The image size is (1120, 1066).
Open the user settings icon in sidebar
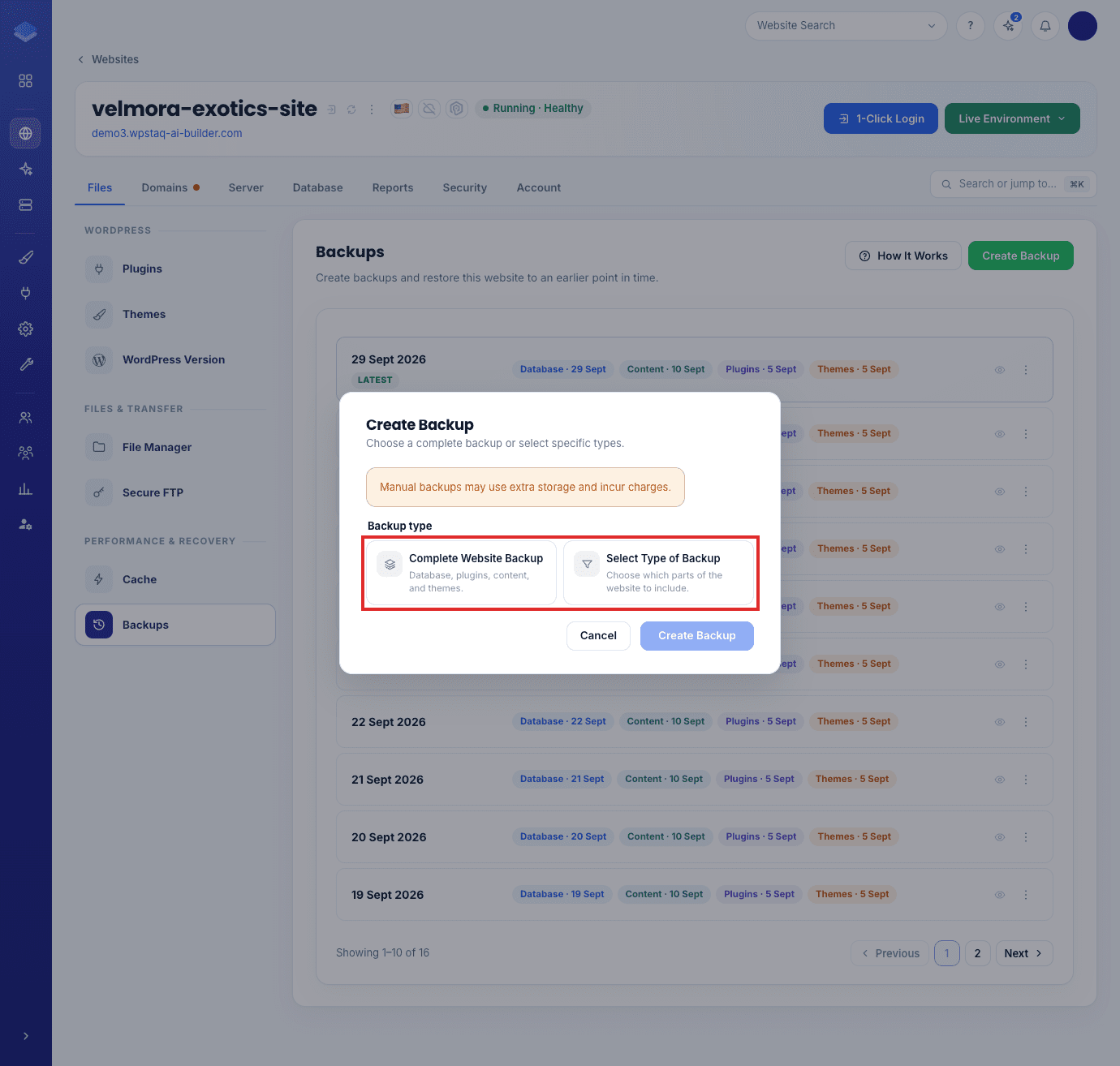pos(25,524)
